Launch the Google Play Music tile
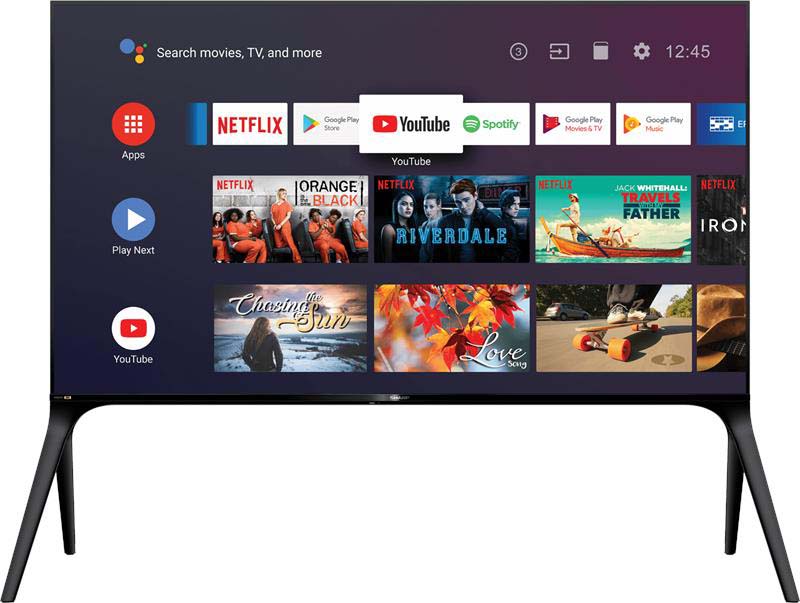Image resolution: width=800 pixels, height=603 pixels. pos(654,124)
